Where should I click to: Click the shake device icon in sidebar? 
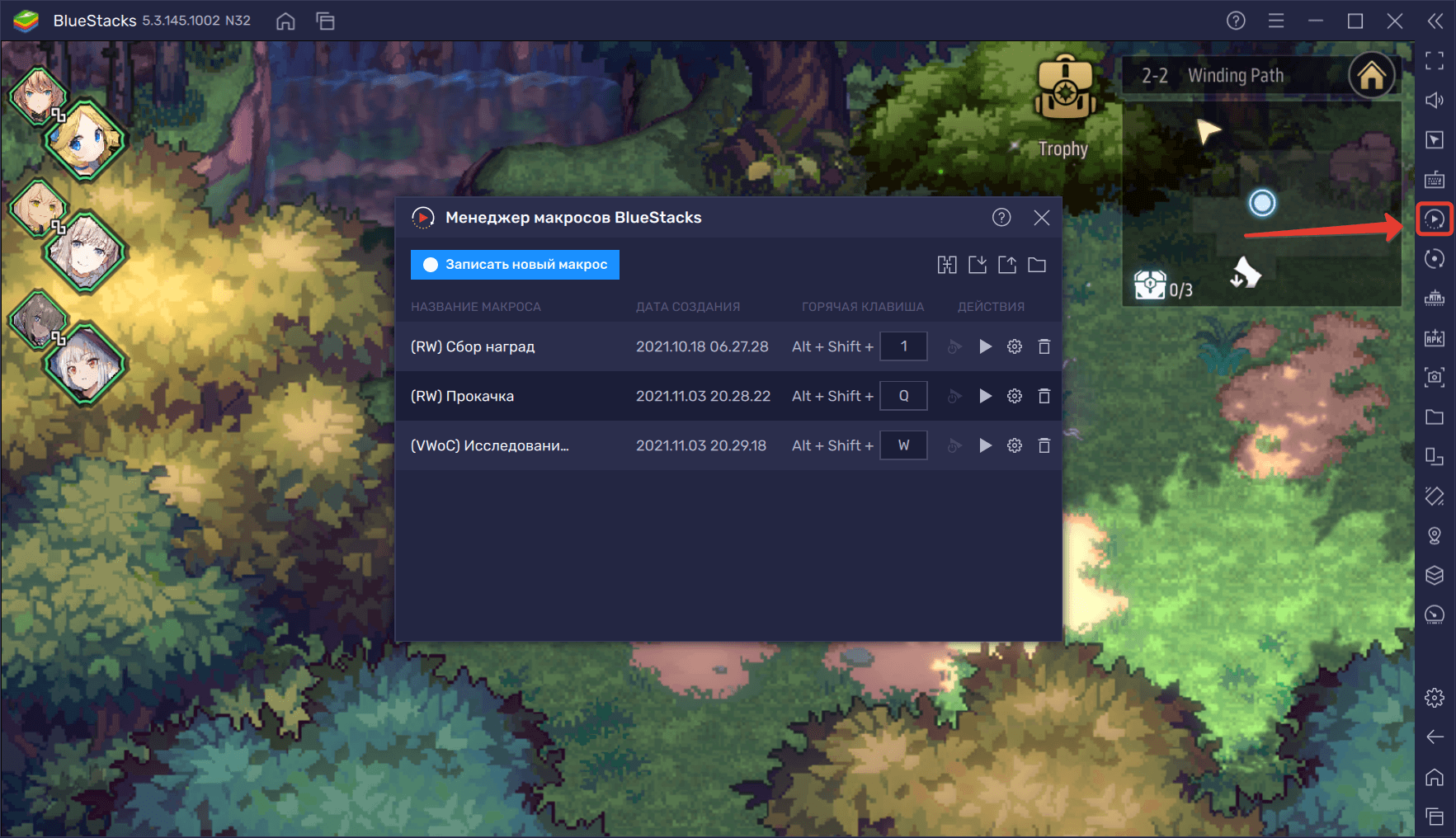[x=1435, y=496]
